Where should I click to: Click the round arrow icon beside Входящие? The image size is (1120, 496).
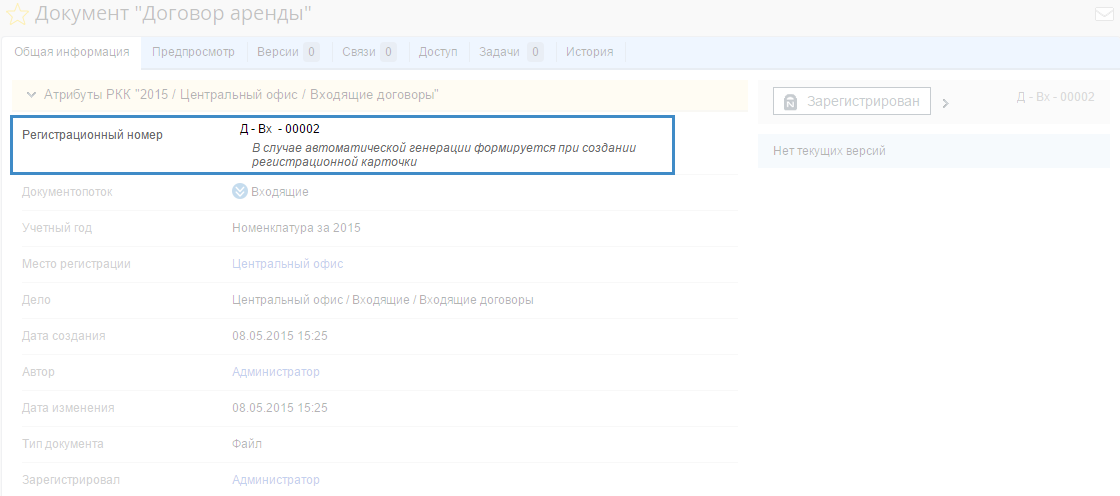[240, 192]
